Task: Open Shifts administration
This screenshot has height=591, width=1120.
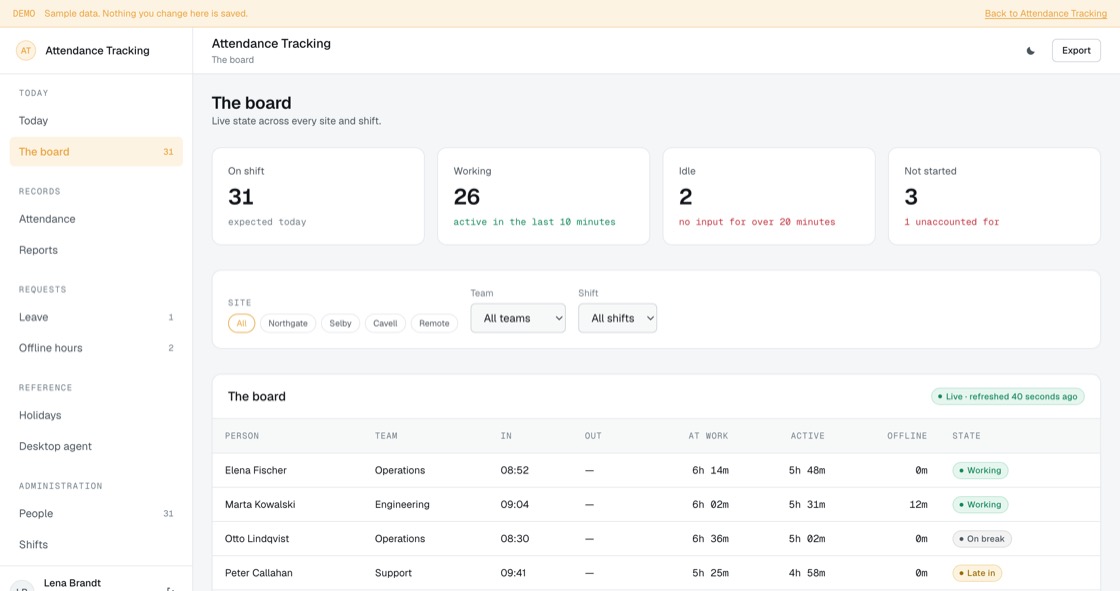Action: click(x=96, y=545)
